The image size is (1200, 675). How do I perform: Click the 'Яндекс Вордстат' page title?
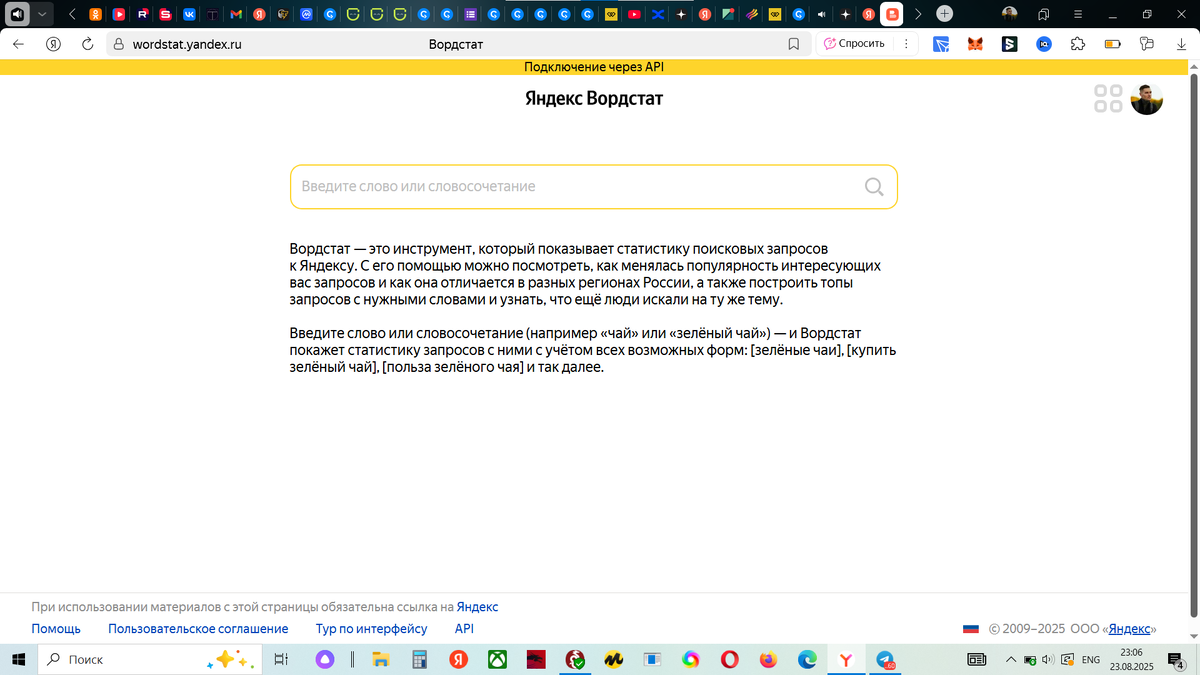click(x=594, y=98)
